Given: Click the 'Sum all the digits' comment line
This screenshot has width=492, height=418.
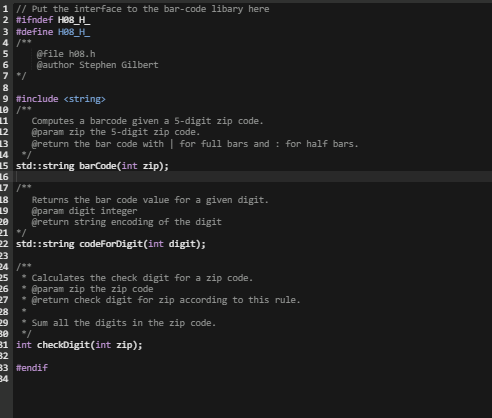Looking at the screenshot, I should [x=124, y=323].
